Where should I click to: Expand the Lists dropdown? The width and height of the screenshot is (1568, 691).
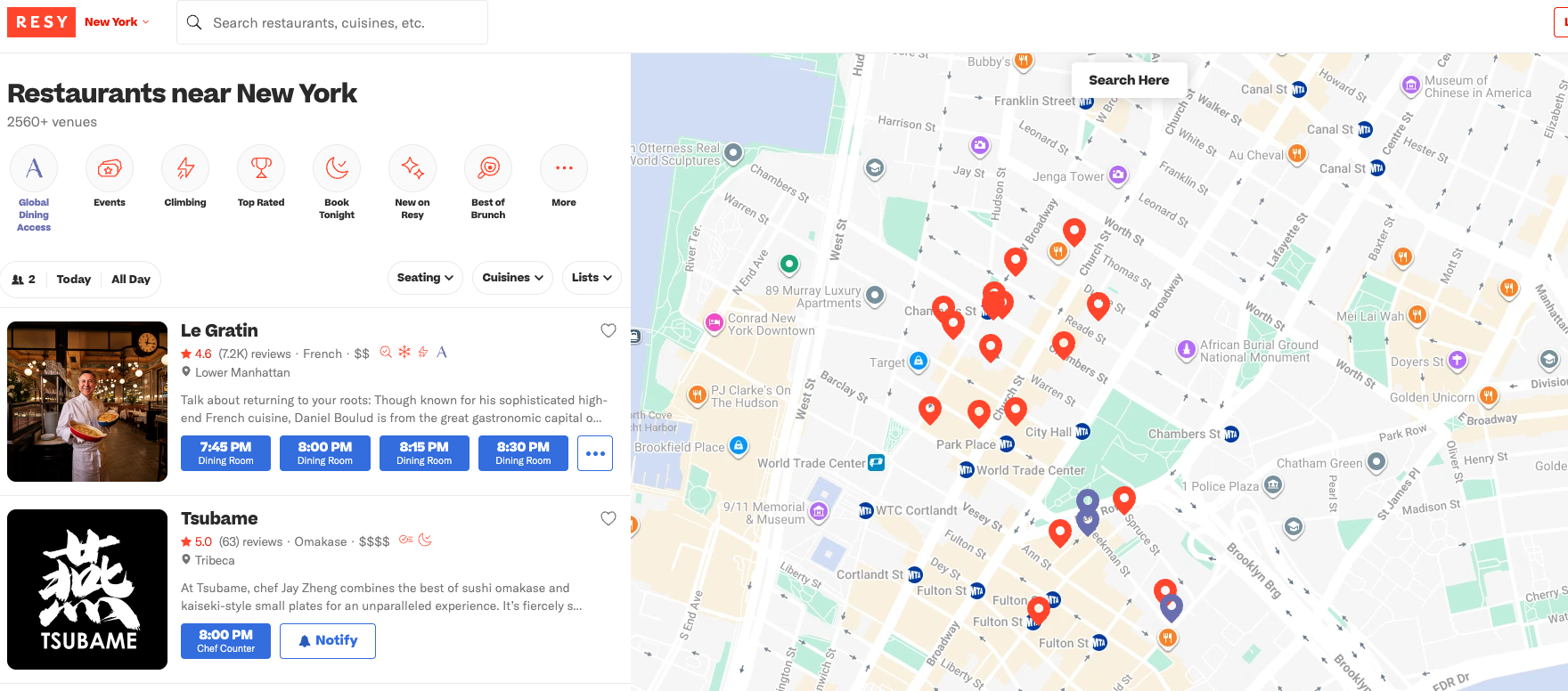(x=592, y=278)
